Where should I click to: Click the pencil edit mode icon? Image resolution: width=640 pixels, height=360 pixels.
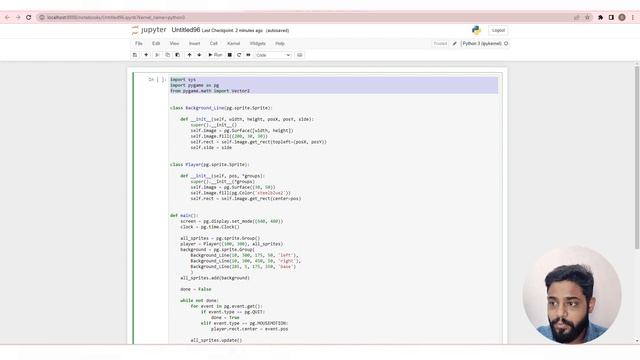click(455, 43)
